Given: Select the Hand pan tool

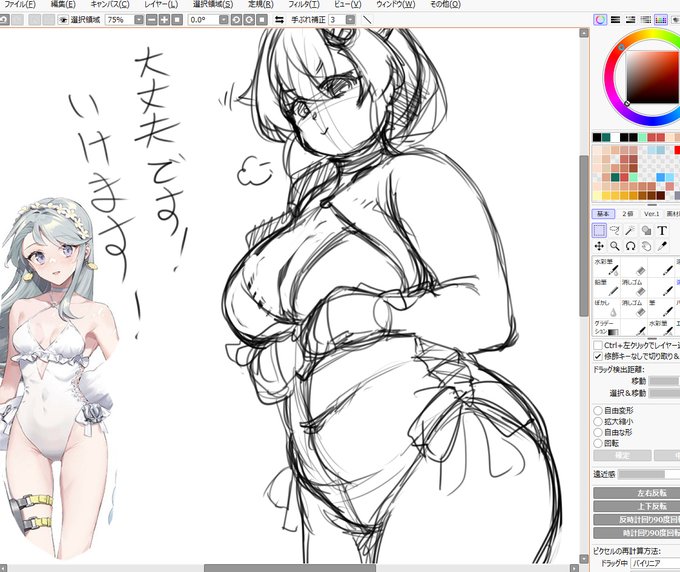Looking at the screenshot, I should (646, 246).
